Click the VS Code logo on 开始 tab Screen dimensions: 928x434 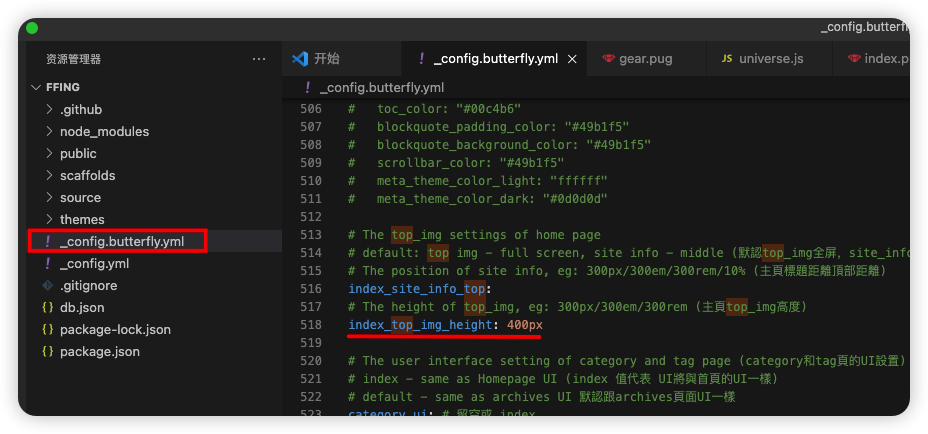click(x=299, y=59)
